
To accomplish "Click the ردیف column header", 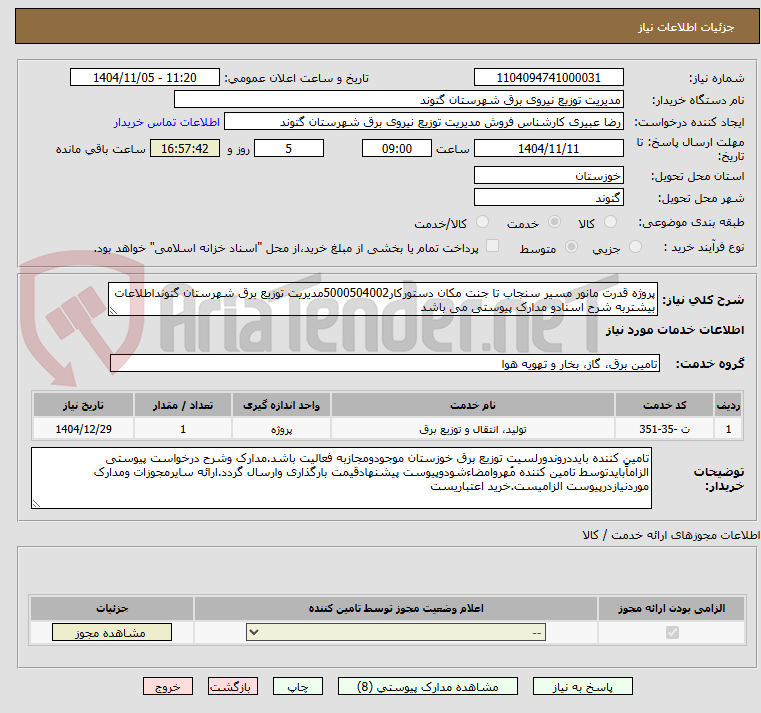I will pos(728,405).
